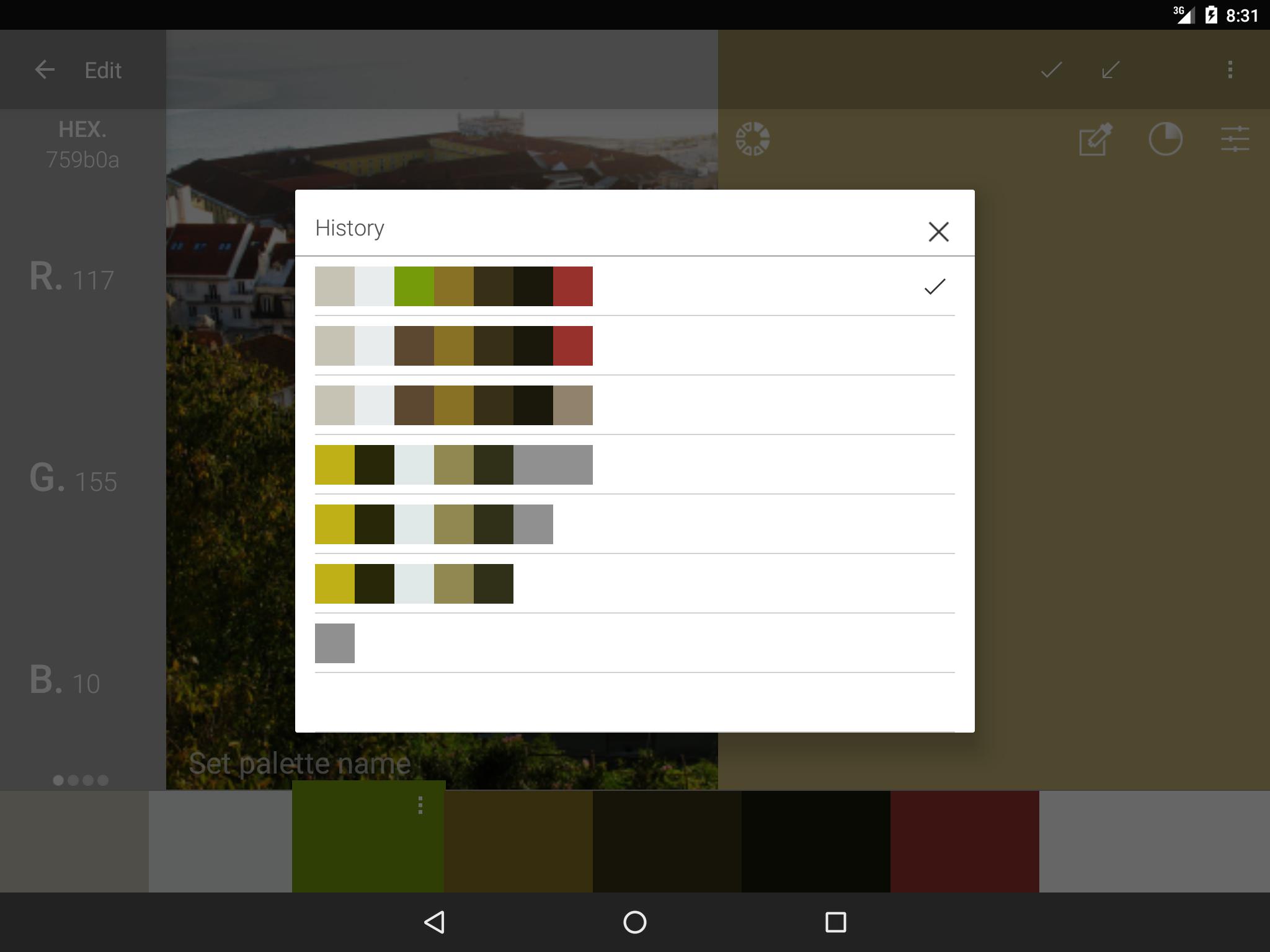The height and width of the screenshot is (952, 1270).
Task: Confirm the palette with the top bar checkmark
Action: click(1051, 69)
